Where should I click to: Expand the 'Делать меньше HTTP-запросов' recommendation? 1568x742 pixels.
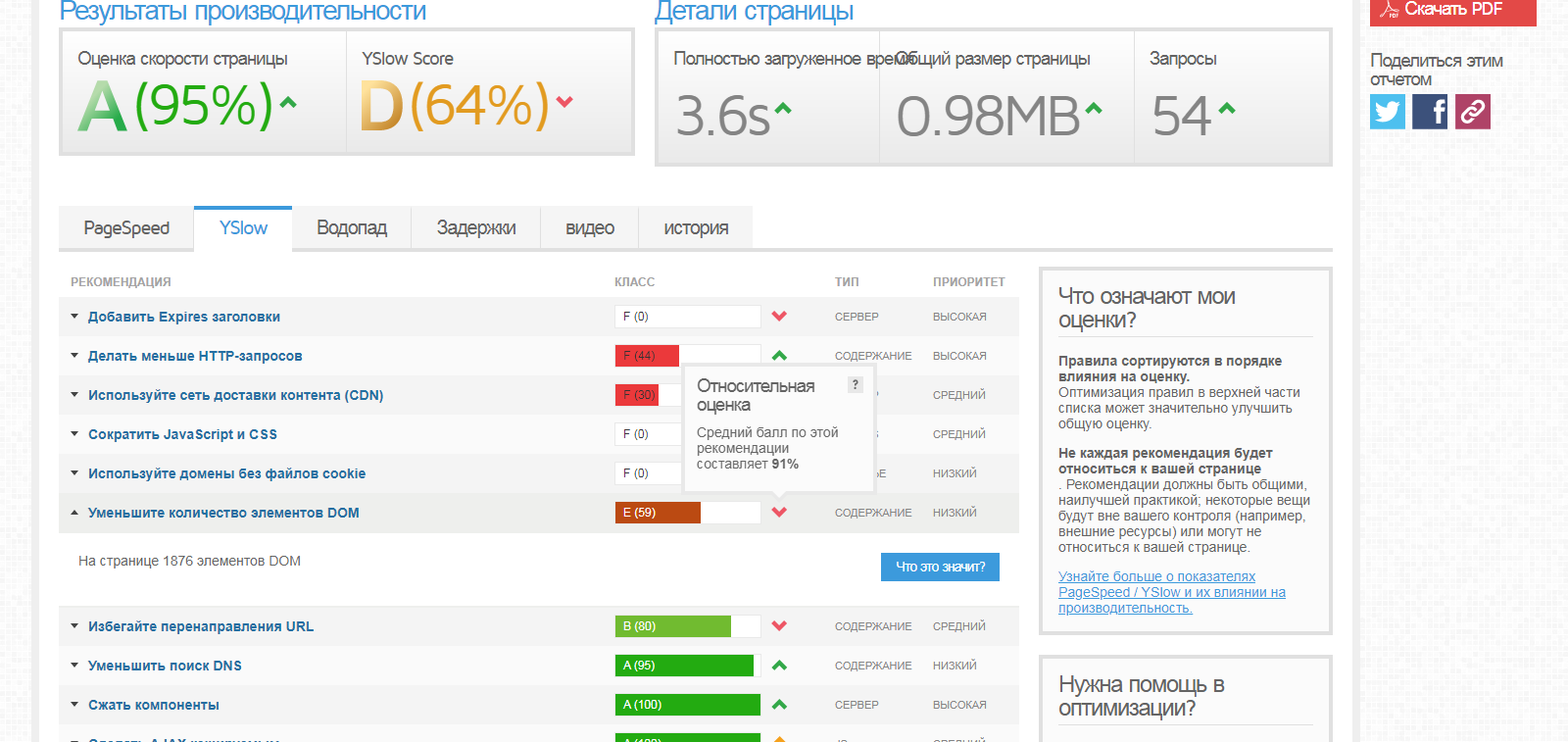pos(74,356)
